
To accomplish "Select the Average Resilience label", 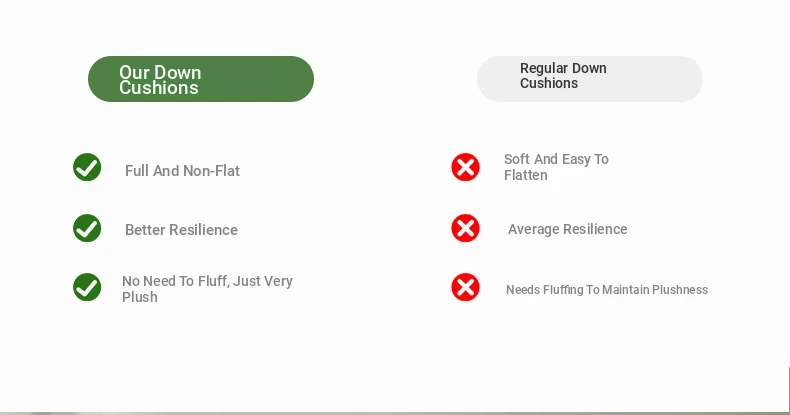I will pyautogui.click(x=568, y=229).
